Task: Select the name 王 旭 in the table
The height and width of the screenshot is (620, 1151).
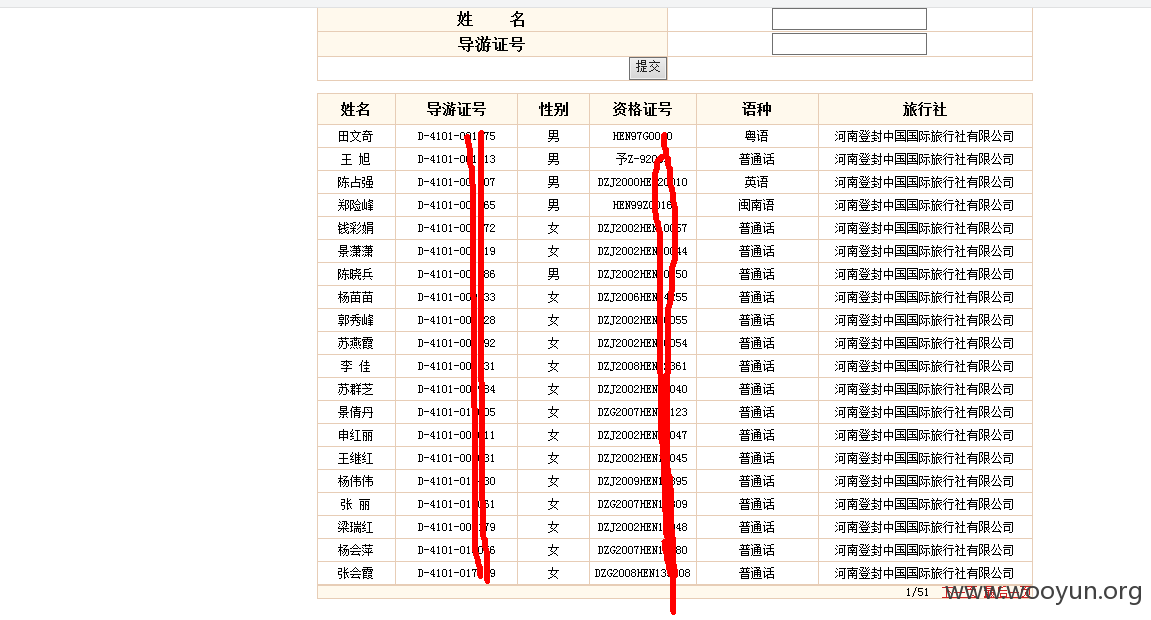Action: click(x=356, y=159)
